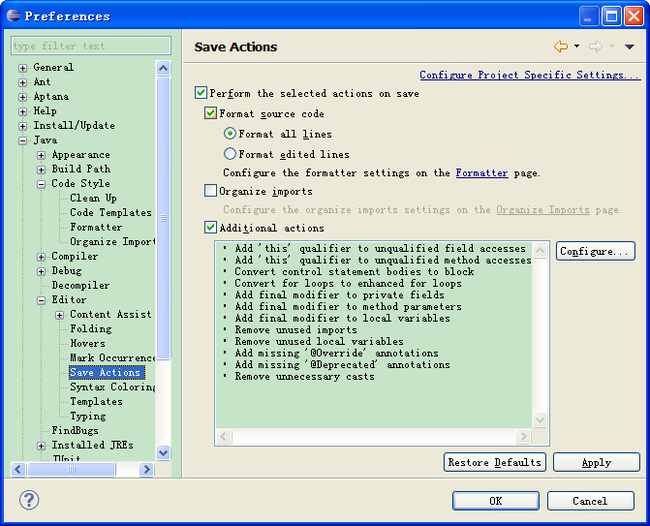Viewport: 650px width, 526px height.
Task: Select Organize Imports tree item
Action: tap(112, 242)
